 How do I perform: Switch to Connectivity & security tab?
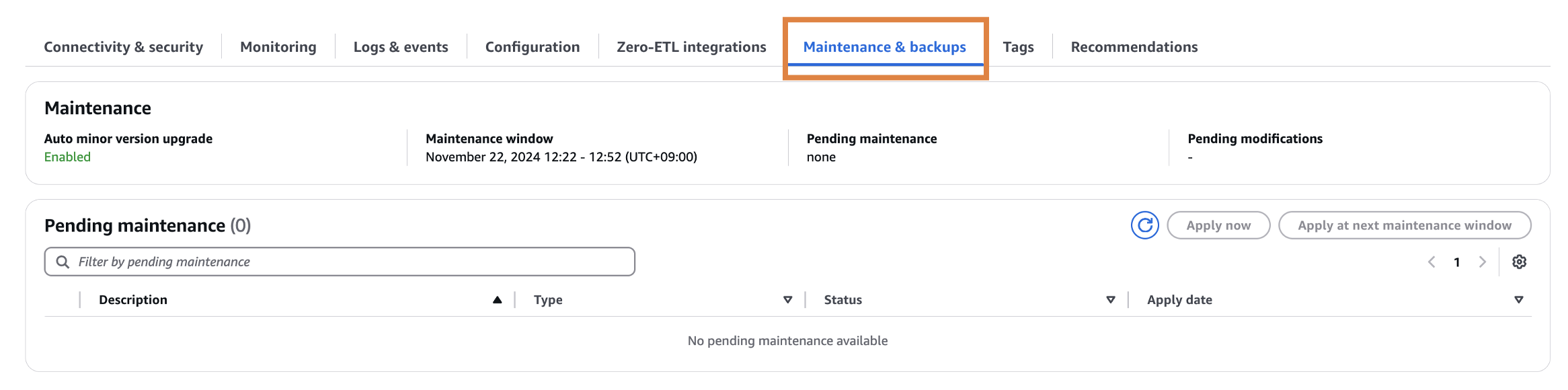pyautogui.click(x=123, y=47)
